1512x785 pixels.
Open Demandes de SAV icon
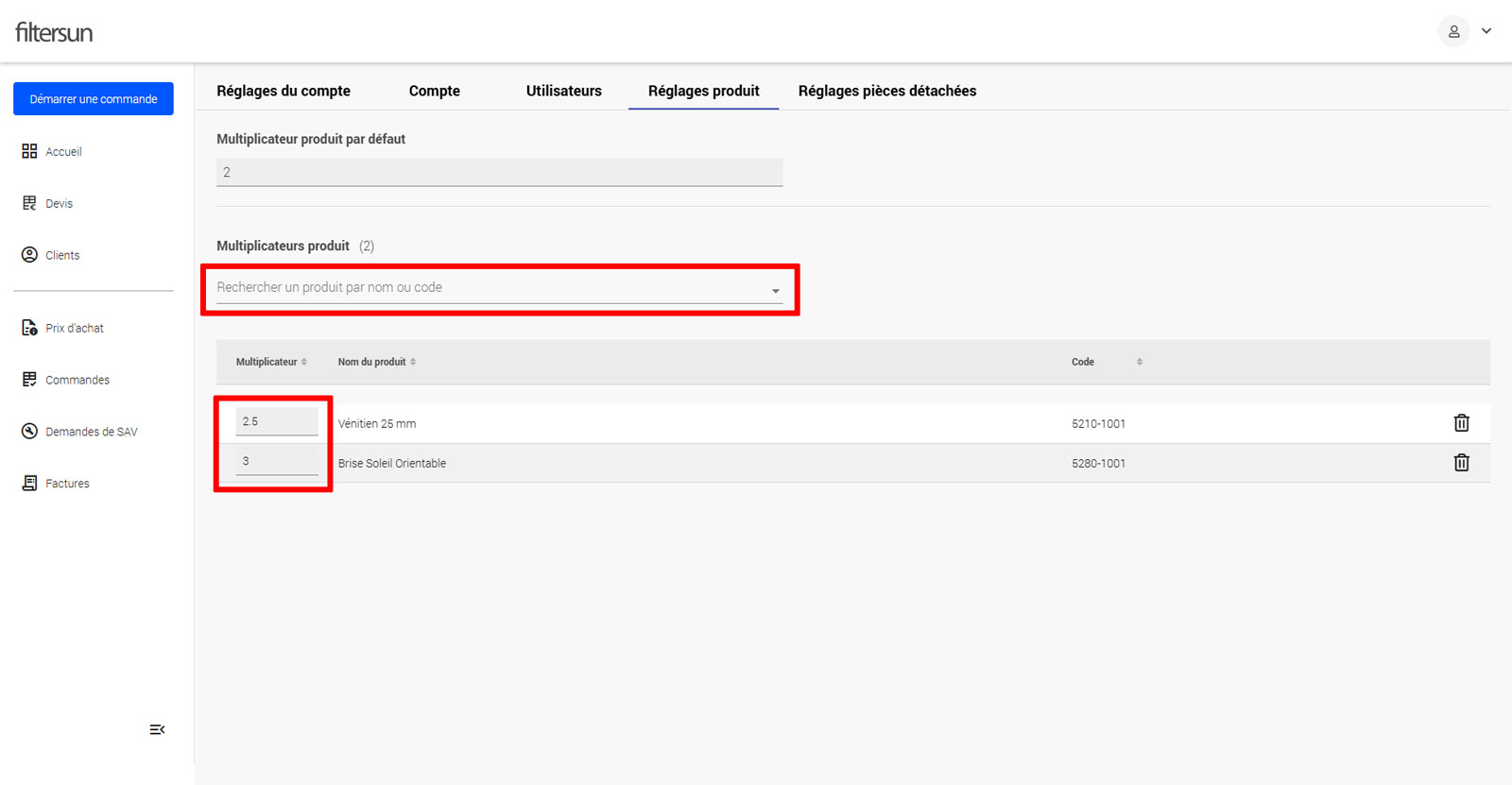pyautogui.click(x=29, y=432)
